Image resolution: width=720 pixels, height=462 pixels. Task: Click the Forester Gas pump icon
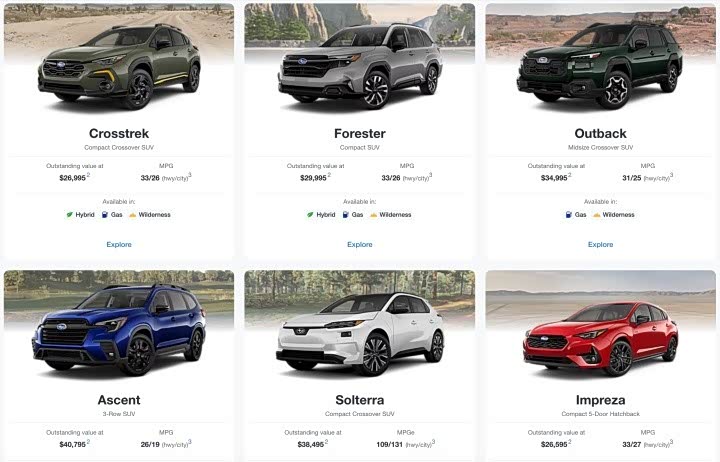pyautogui.click(x=345, y=214)
